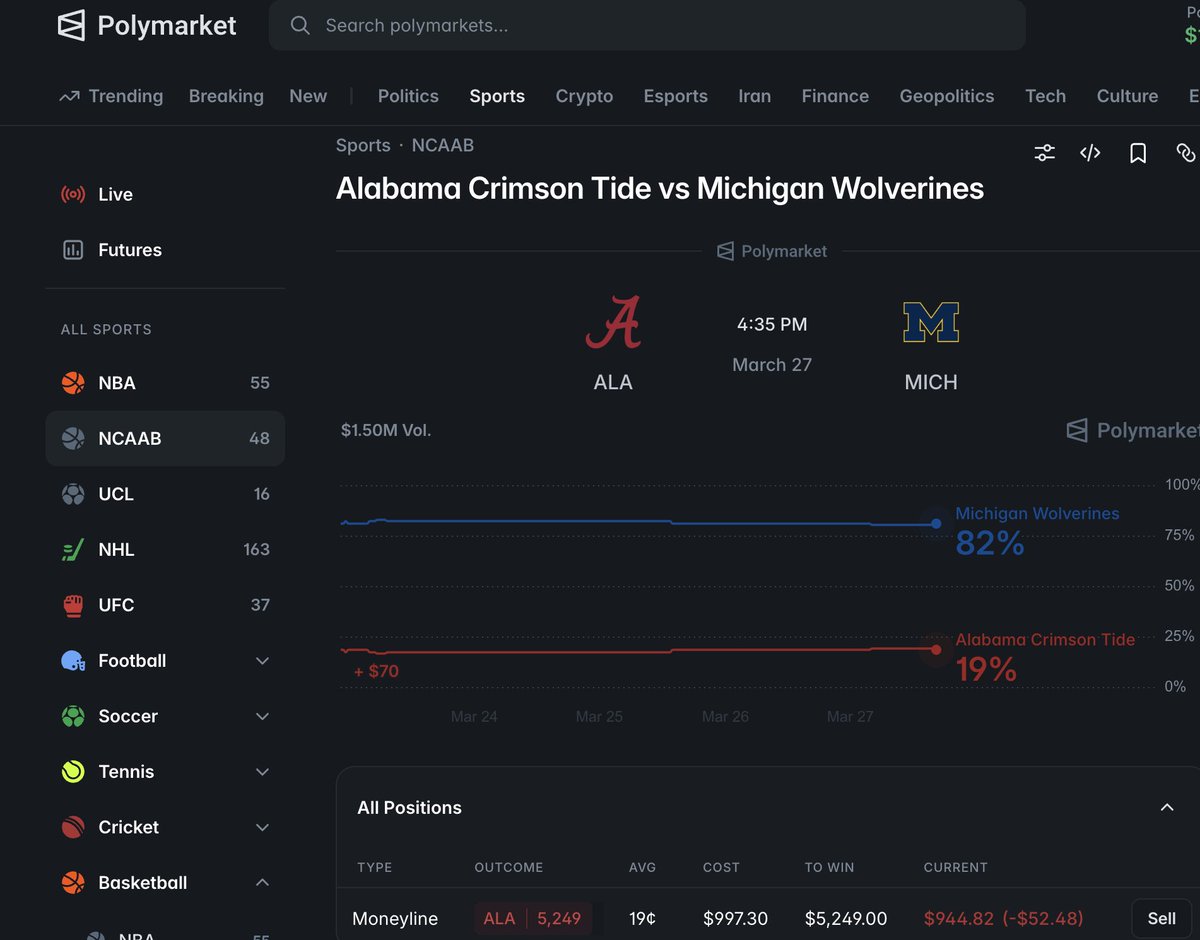Copy the market link icon
Image resolution: width=1200 pixels, height=940 pixels.
tap(1186, 153)
